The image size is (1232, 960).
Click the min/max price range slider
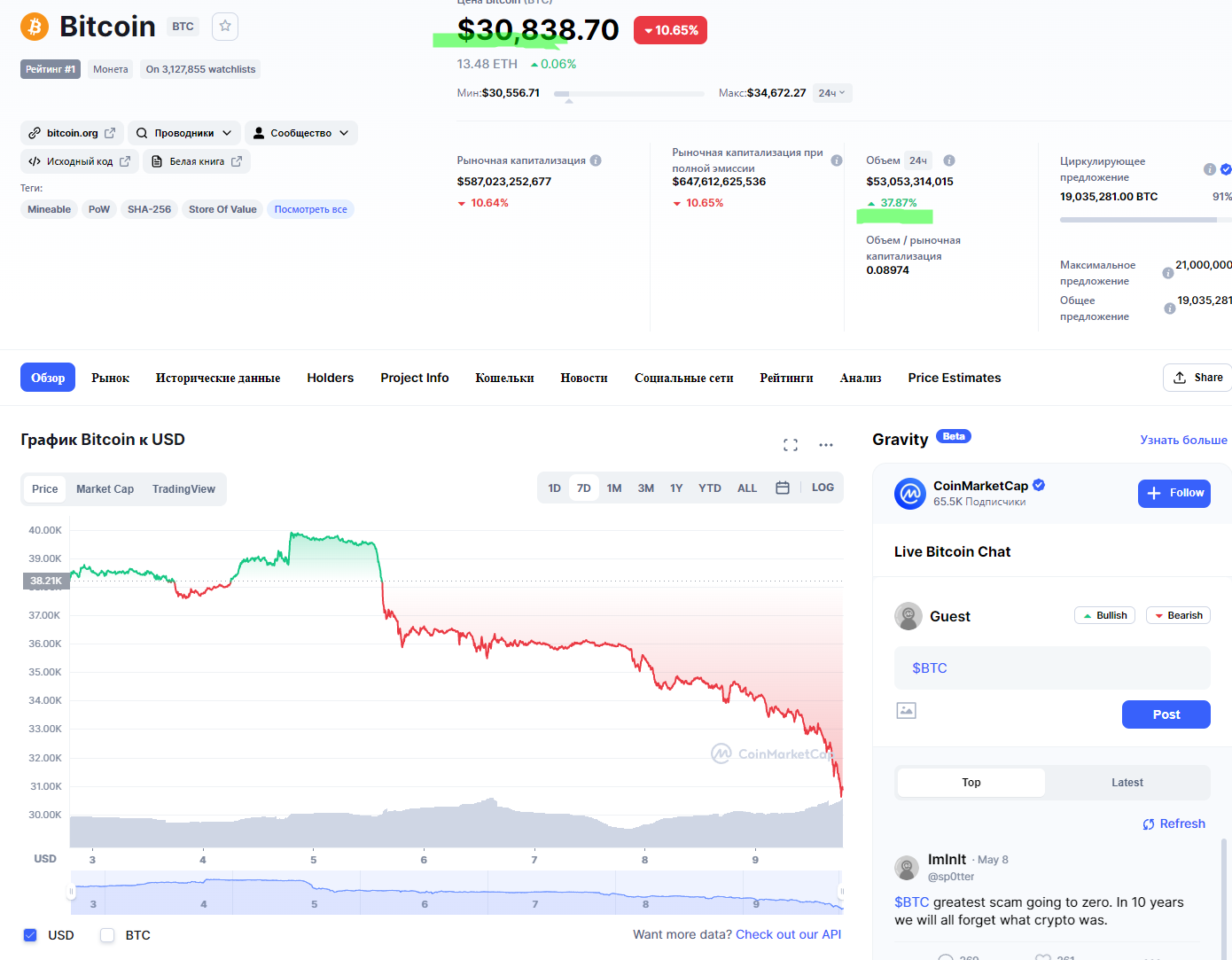coord(629,93)
